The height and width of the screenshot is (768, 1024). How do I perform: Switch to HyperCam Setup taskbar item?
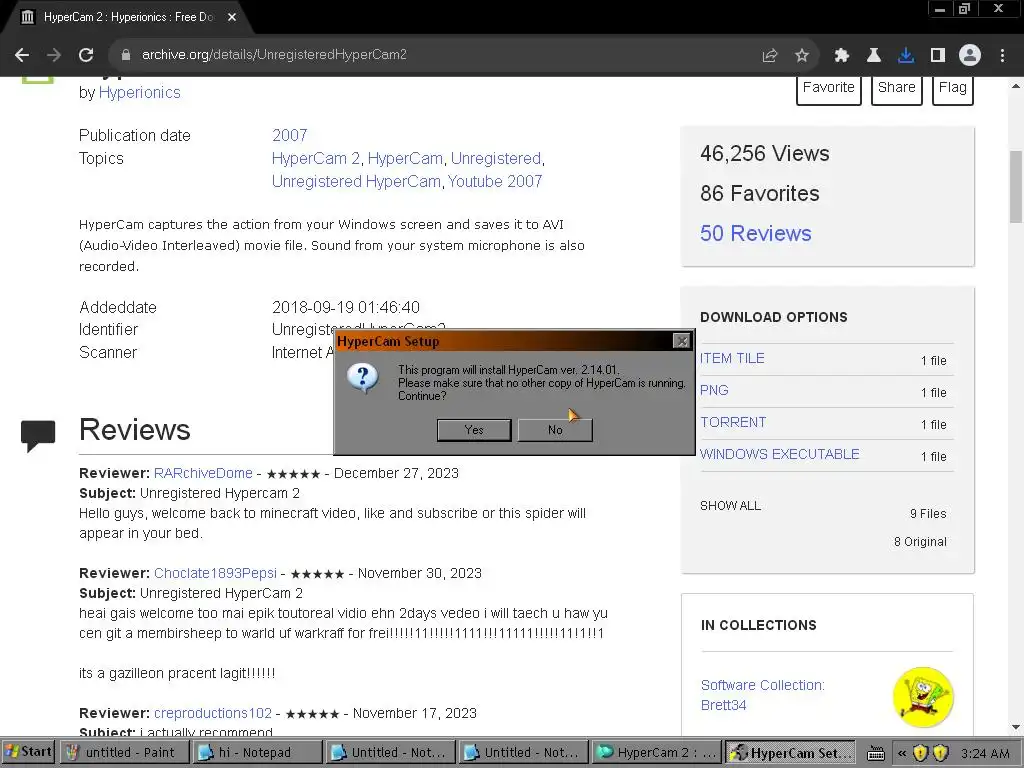pos(790,752)
